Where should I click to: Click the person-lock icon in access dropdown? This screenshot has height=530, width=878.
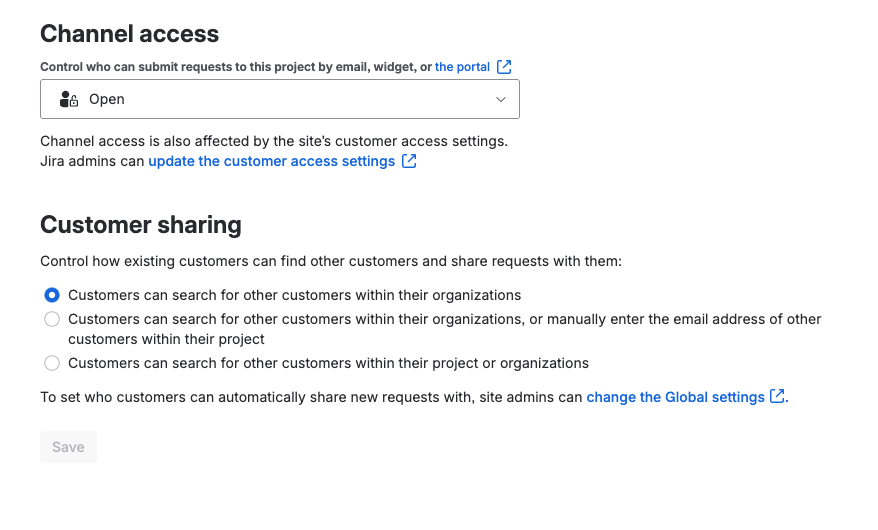click(x=69, y=99)
